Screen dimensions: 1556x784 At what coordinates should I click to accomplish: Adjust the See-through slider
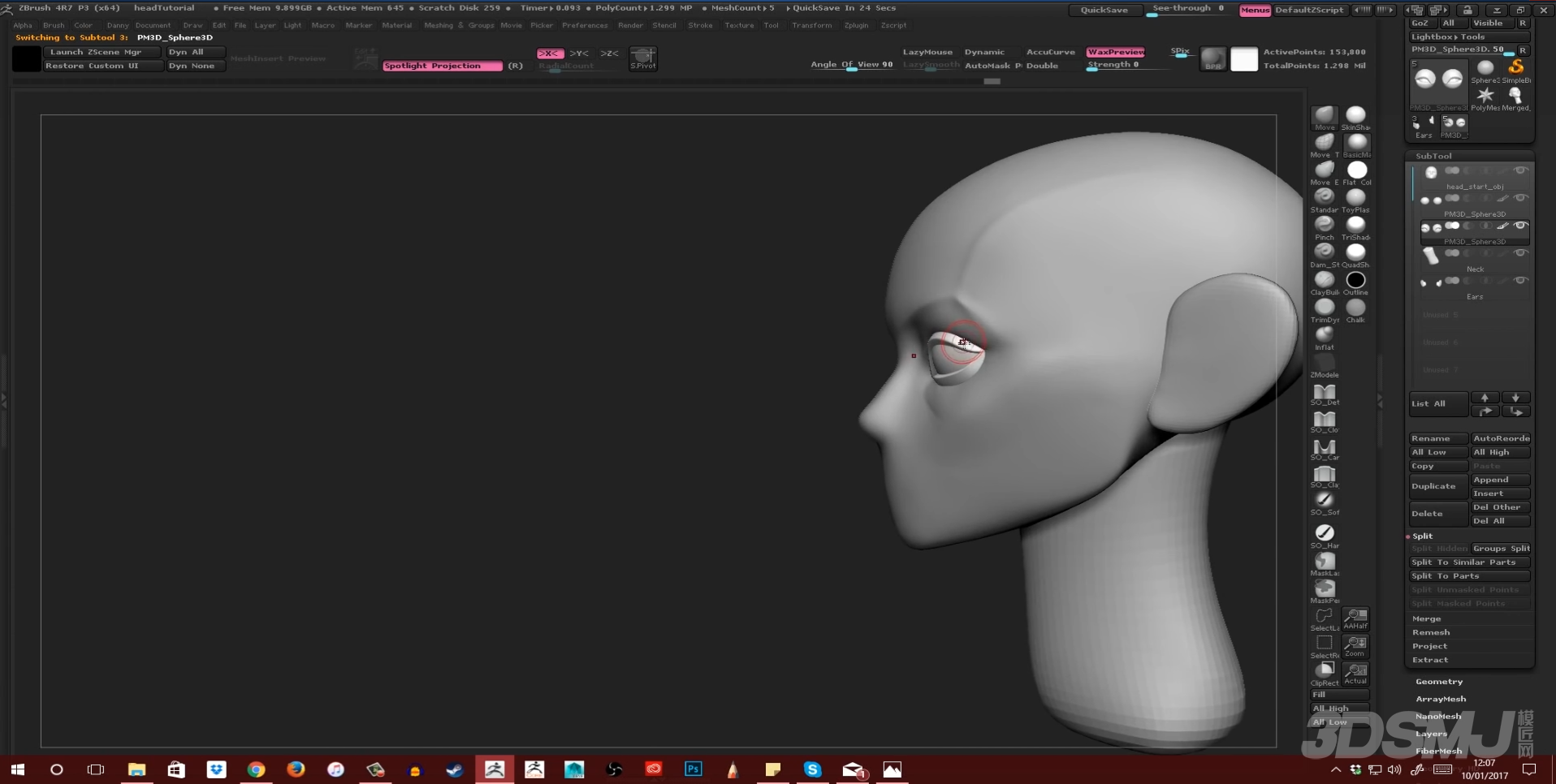[1189, 9]
